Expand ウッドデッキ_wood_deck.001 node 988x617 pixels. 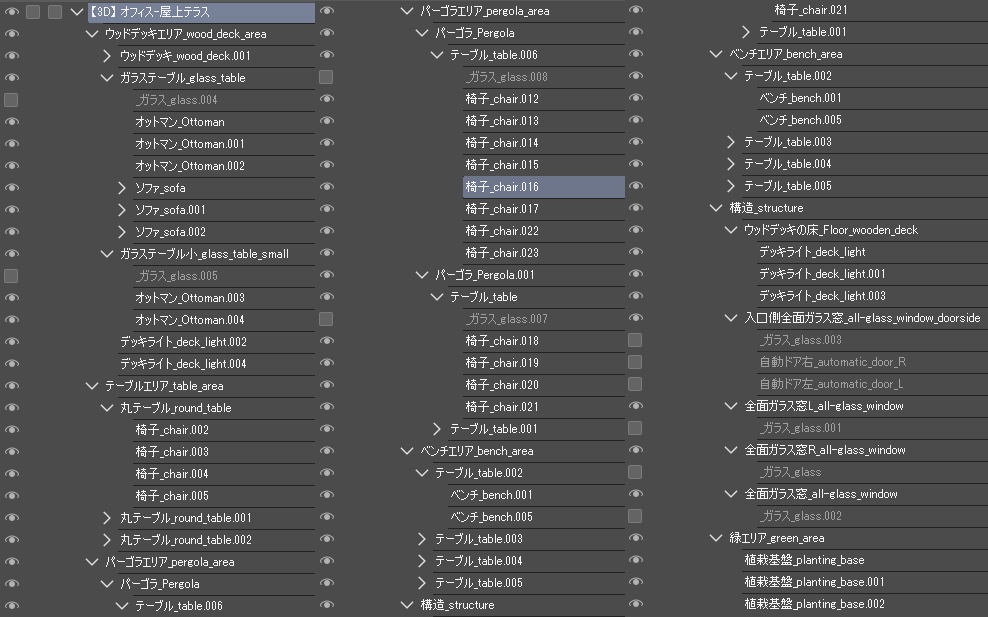(107, 56)
